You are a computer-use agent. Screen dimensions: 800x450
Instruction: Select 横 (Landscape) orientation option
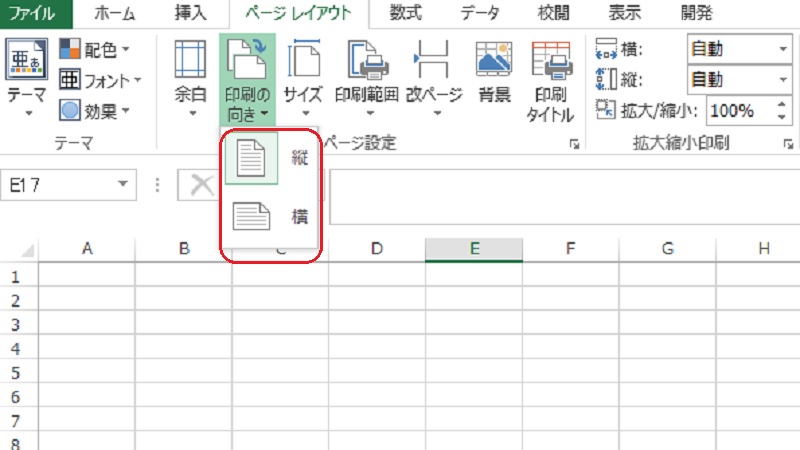pos(271,214)
